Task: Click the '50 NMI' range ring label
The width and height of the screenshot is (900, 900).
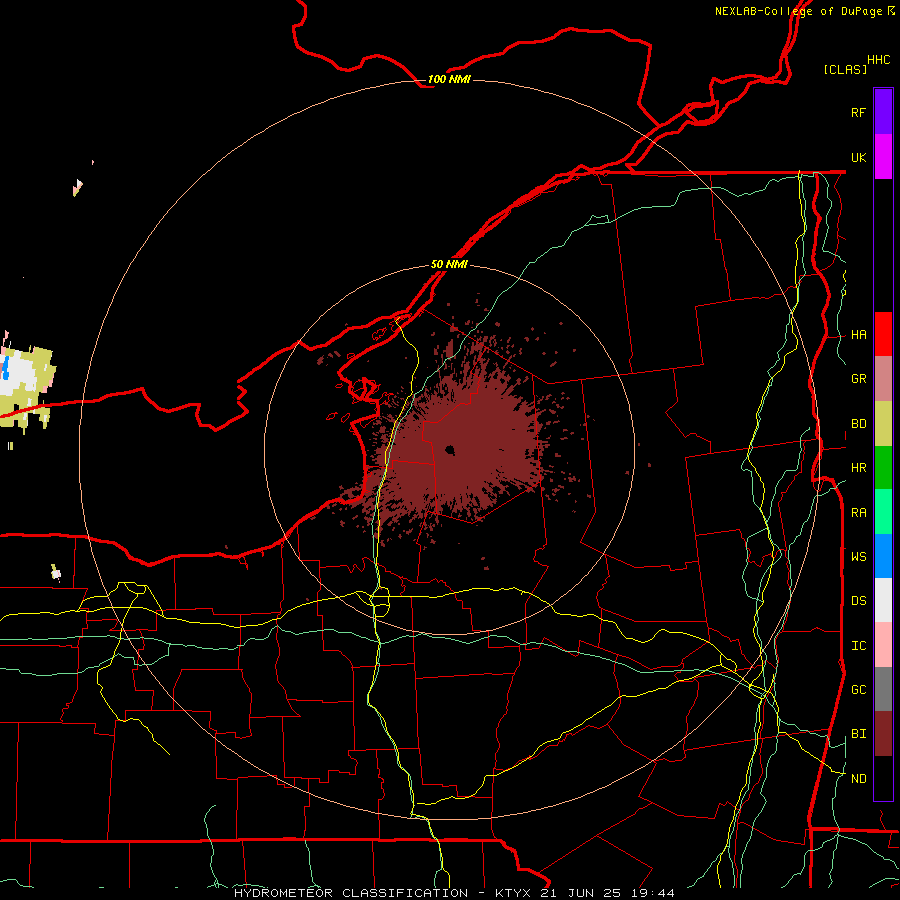Action: [449, 265]
